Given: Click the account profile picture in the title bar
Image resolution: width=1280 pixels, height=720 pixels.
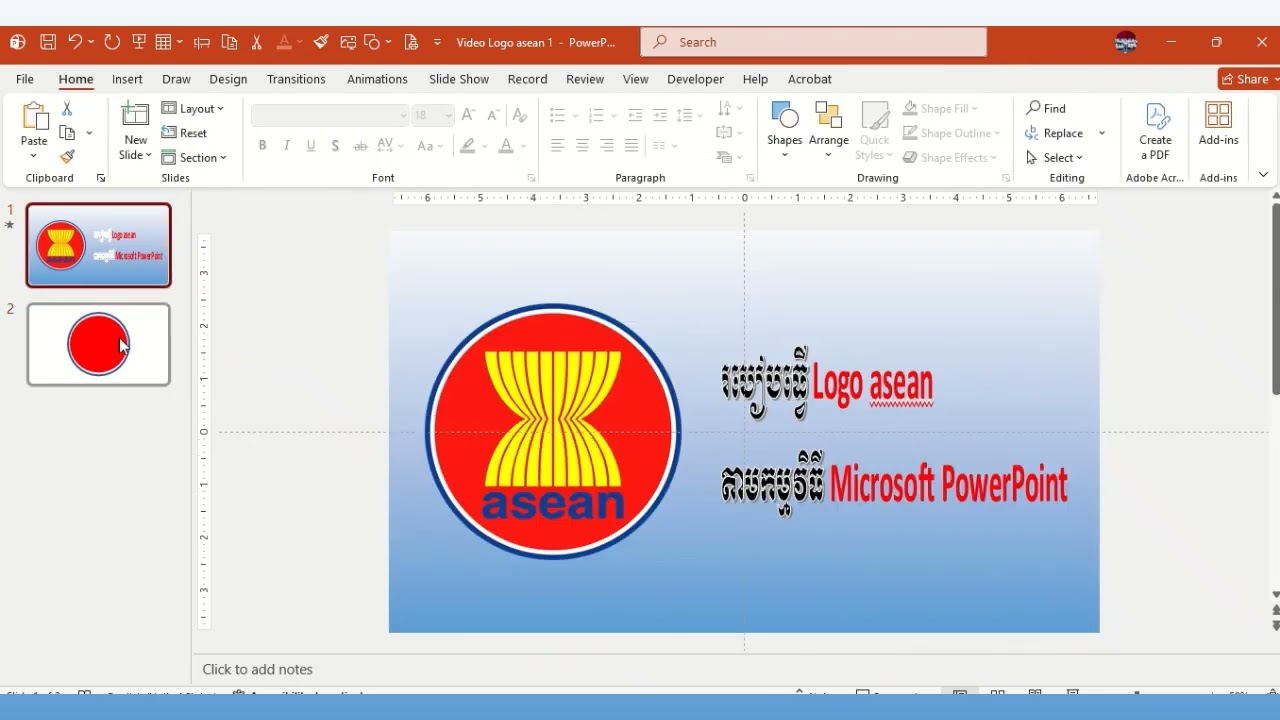Looking at the screenshot, I should tap(1126, 42).
